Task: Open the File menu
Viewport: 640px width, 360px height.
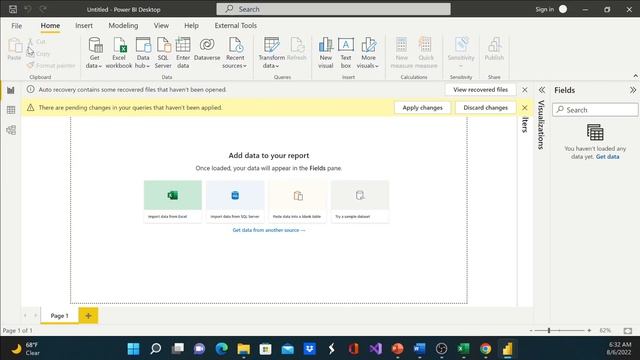Action: click(17, 25)
